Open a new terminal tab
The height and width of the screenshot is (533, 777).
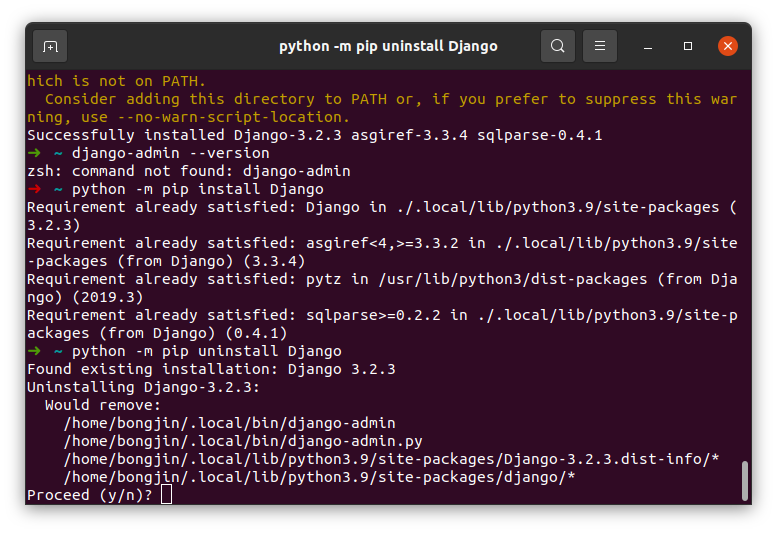(x=50, y=47)
